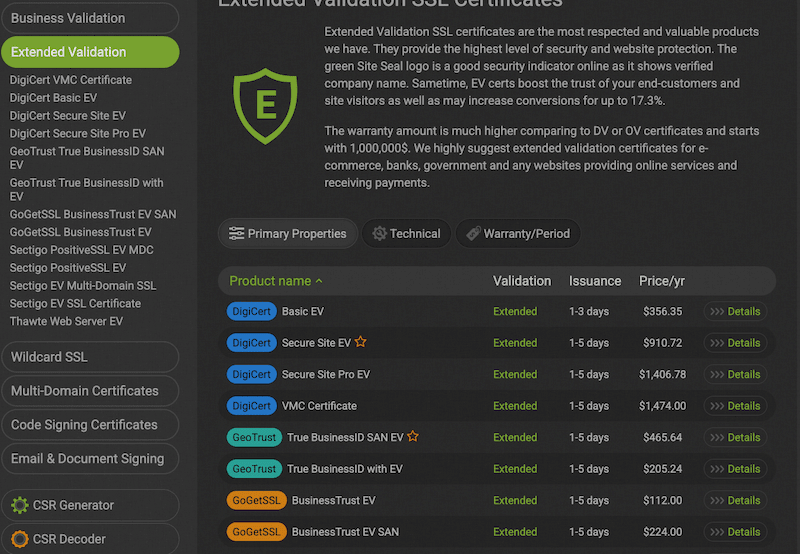Click the $1,406.78 price cell
Image resolution: width=800 pixels, height=554 pixels.
(662, 374)
